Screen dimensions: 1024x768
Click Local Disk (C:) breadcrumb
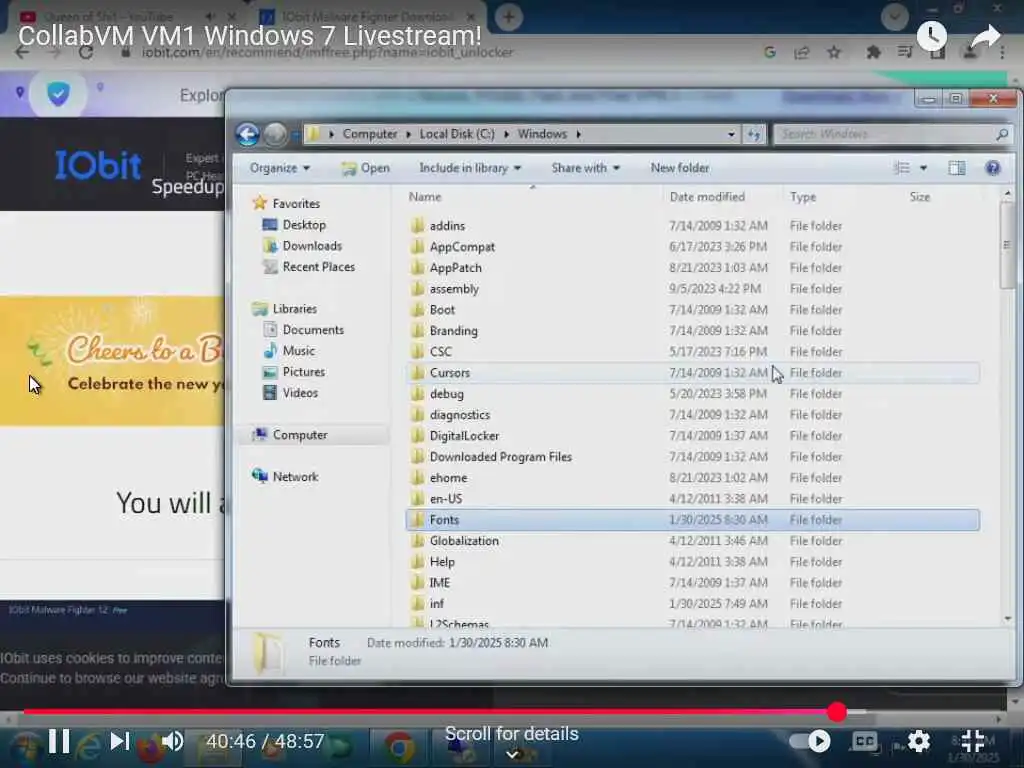click(x=456, y=134)
